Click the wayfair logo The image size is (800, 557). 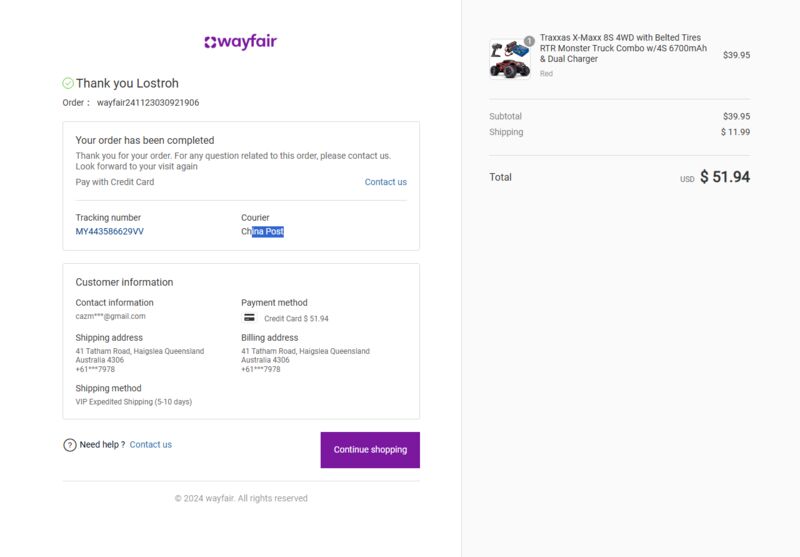tap(240, 42)
